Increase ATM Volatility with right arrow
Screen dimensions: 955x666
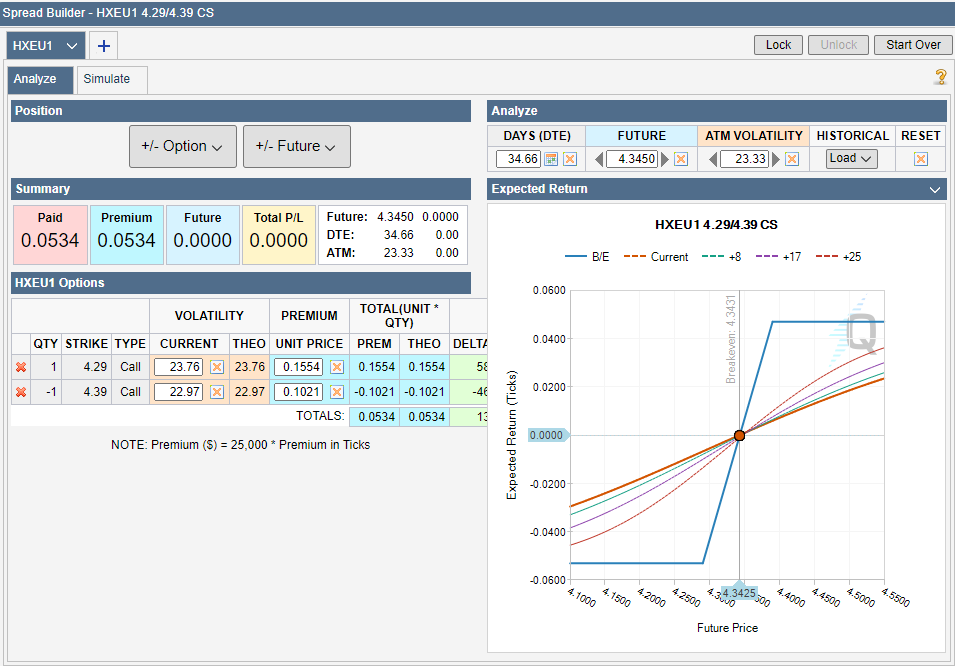coord(775,159)
